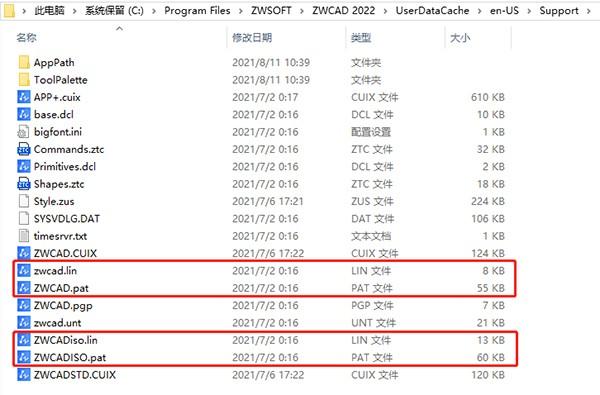The width and height of the screenshot is (600, 395).
Task: Expand chevron after UserDataCache breadcrumb
Action: pos(479,11)
